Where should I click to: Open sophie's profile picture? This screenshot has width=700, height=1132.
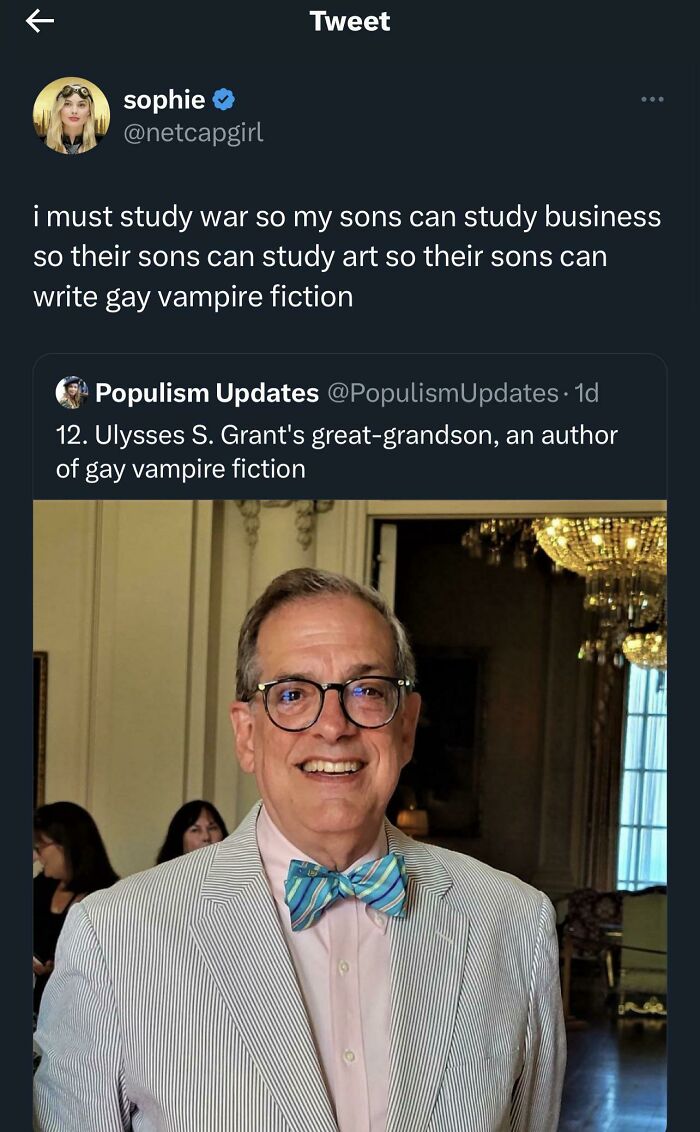coord(71,115)
